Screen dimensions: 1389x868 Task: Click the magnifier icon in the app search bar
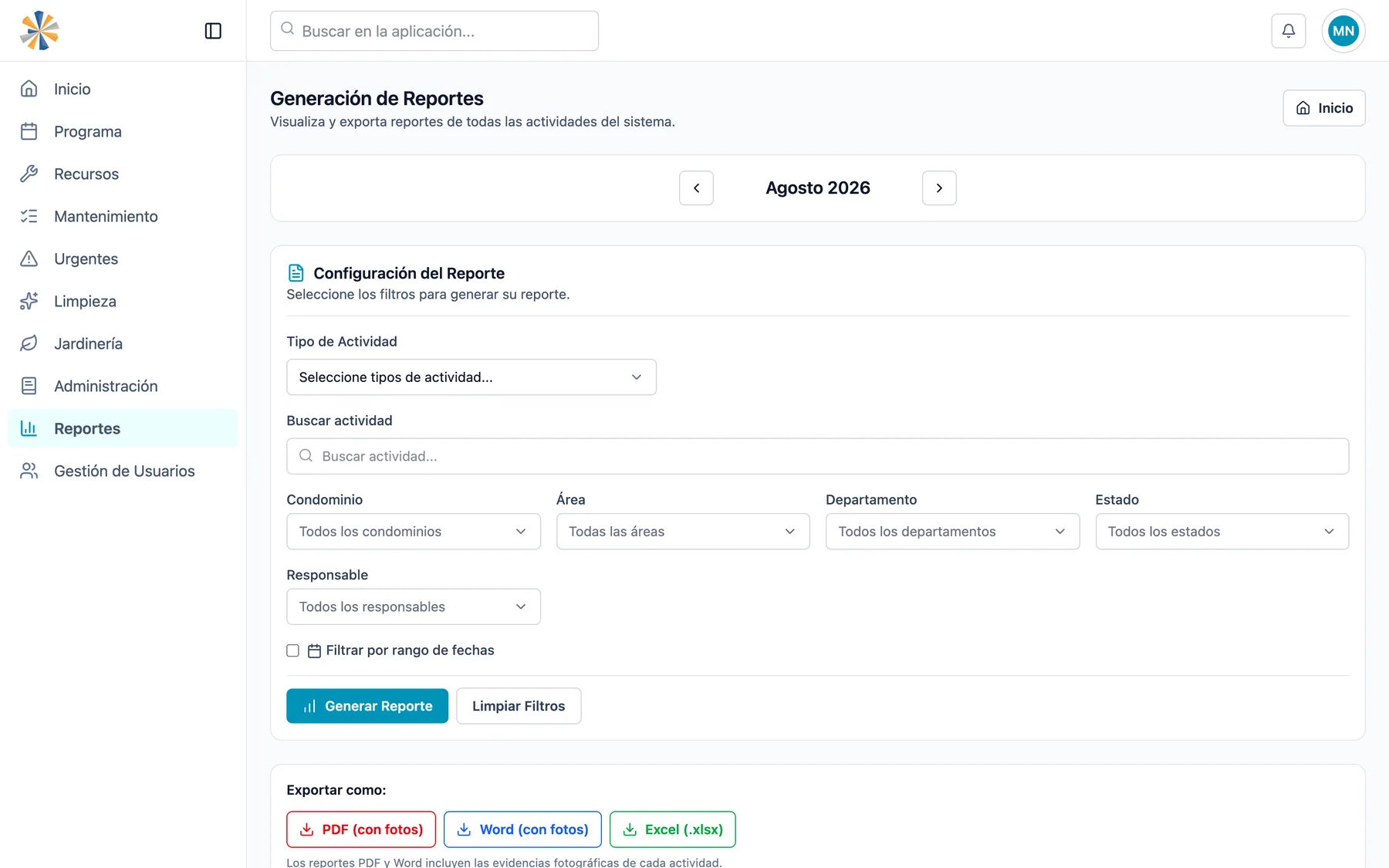pos(288,29)
